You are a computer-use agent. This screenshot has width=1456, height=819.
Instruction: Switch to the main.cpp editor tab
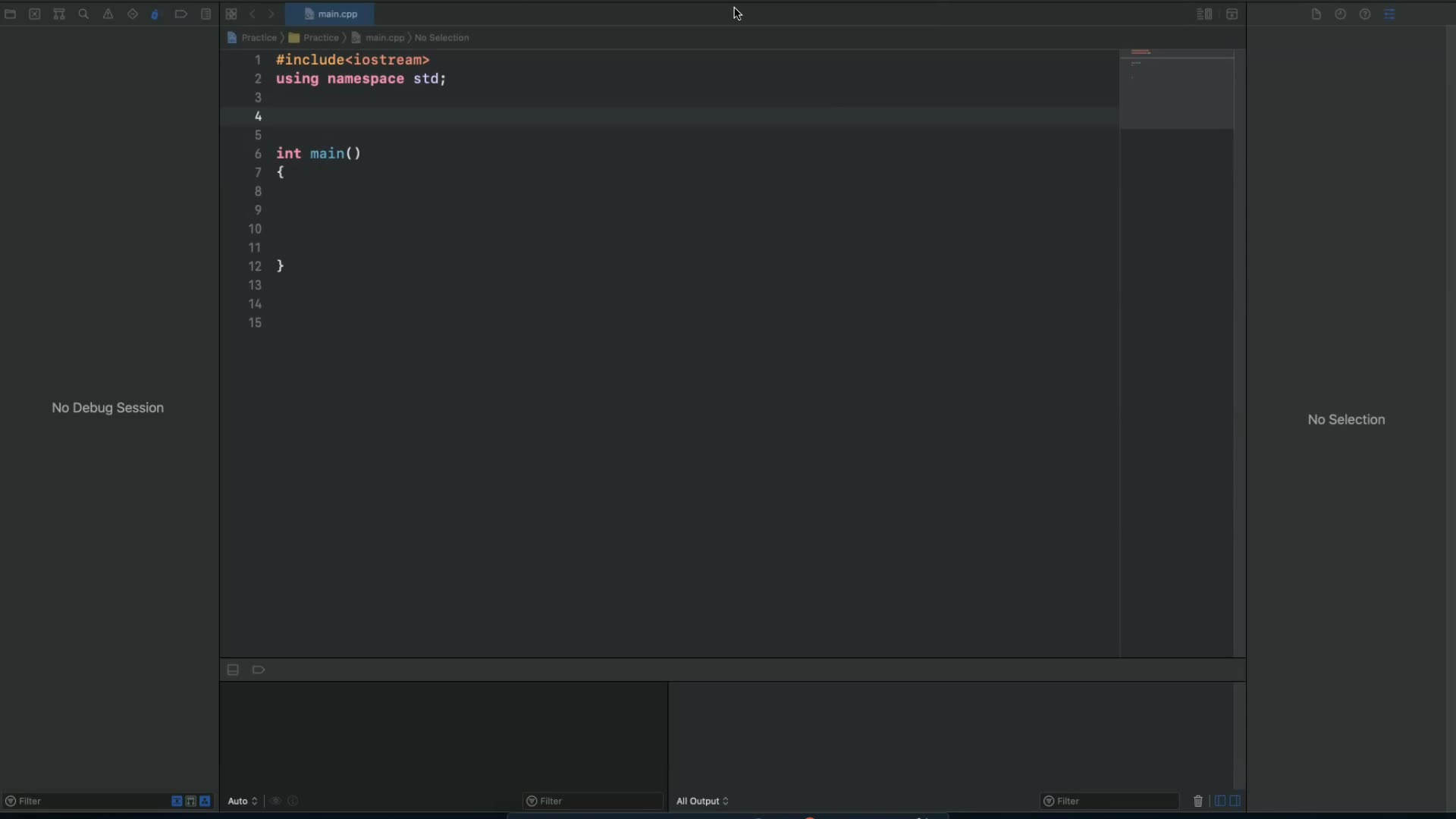pos(331,14)
